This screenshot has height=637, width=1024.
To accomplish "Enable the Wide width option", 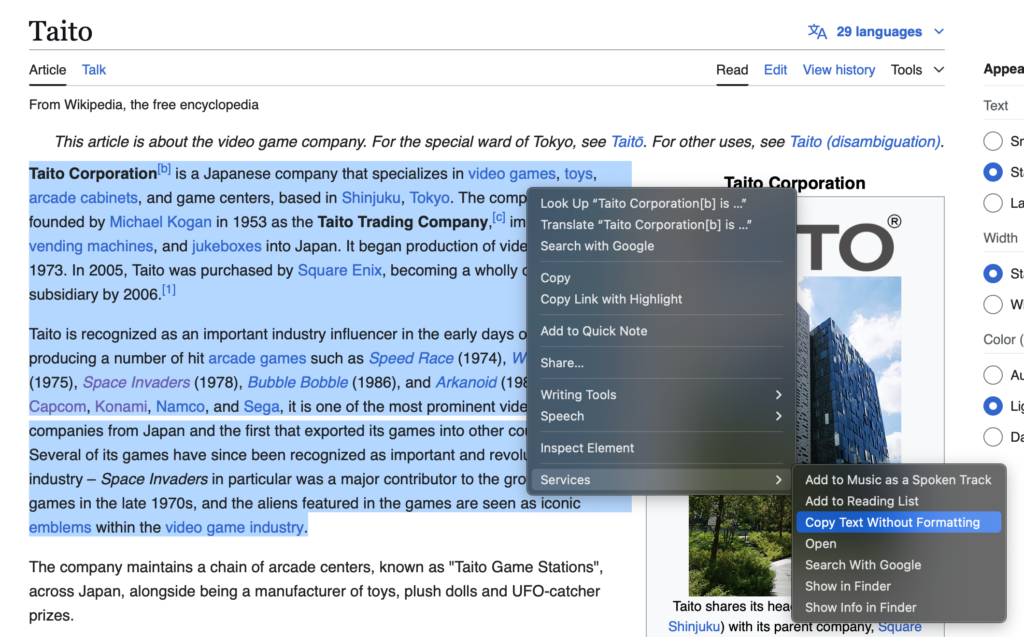I will pos(992,304).
